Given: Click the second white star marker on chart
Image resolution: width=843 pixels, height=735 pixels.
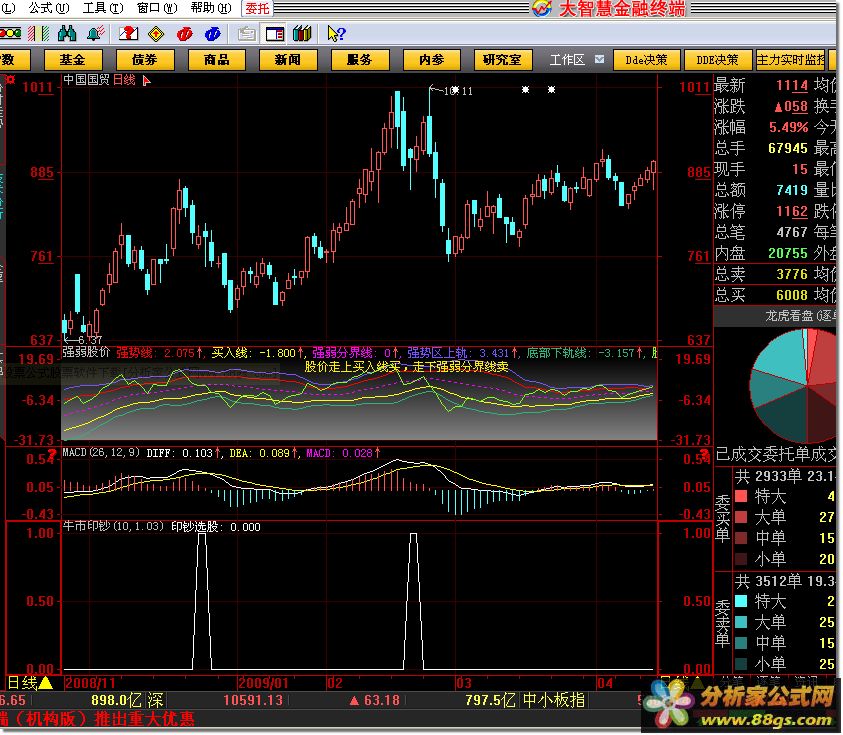Looking at the screenshot, I should coord(525,89).
